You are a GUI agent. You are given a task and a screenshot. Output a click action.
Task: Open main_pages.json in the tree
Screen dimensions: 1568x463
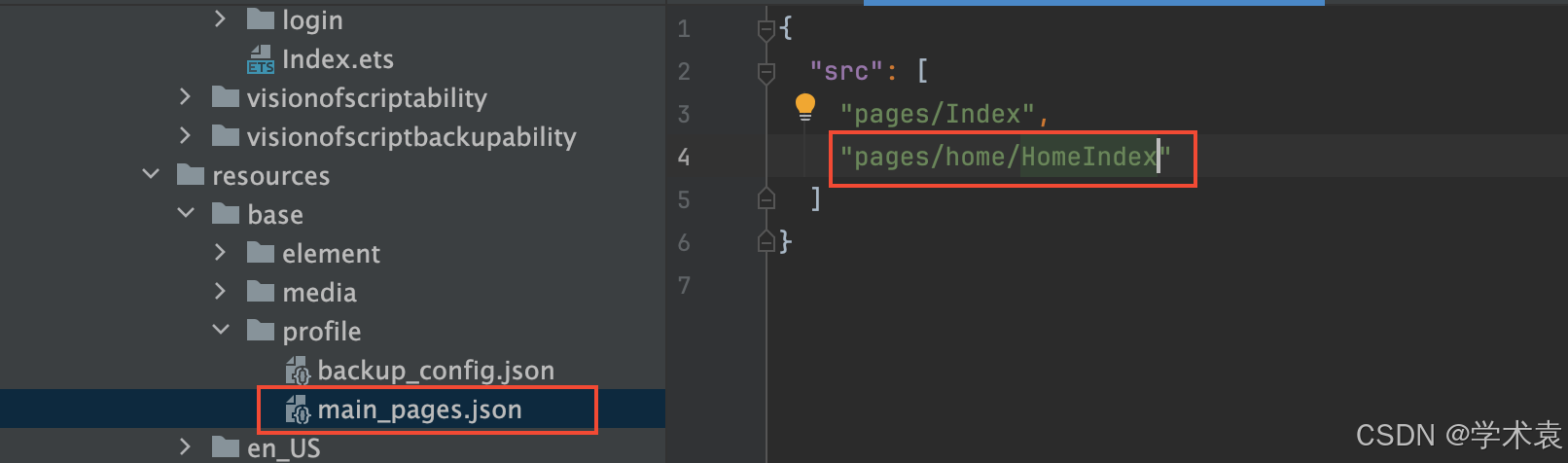419,410
